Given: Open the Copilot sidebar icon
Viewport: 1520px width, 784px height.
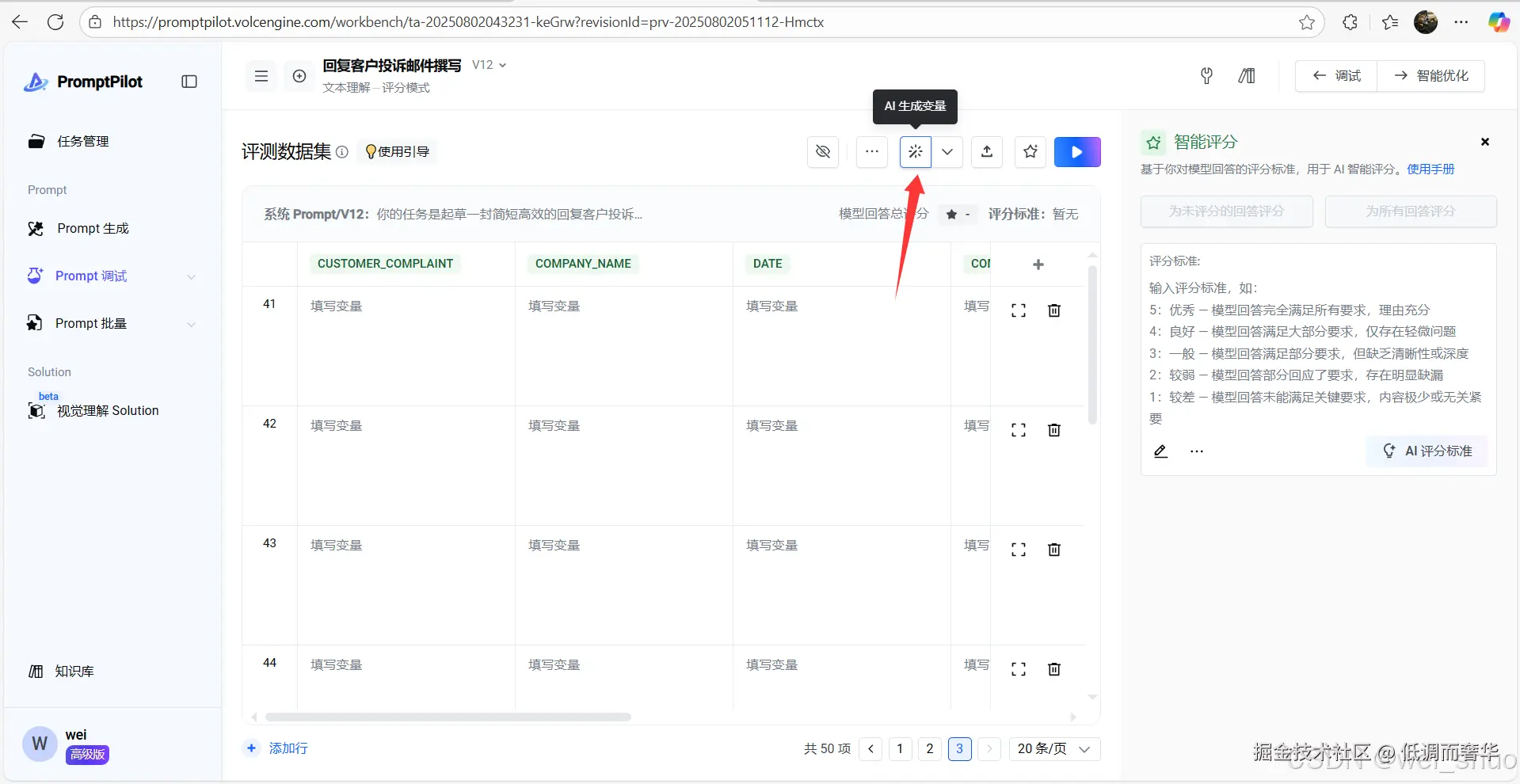Looking at the screenshot, I should (1499, 22).
